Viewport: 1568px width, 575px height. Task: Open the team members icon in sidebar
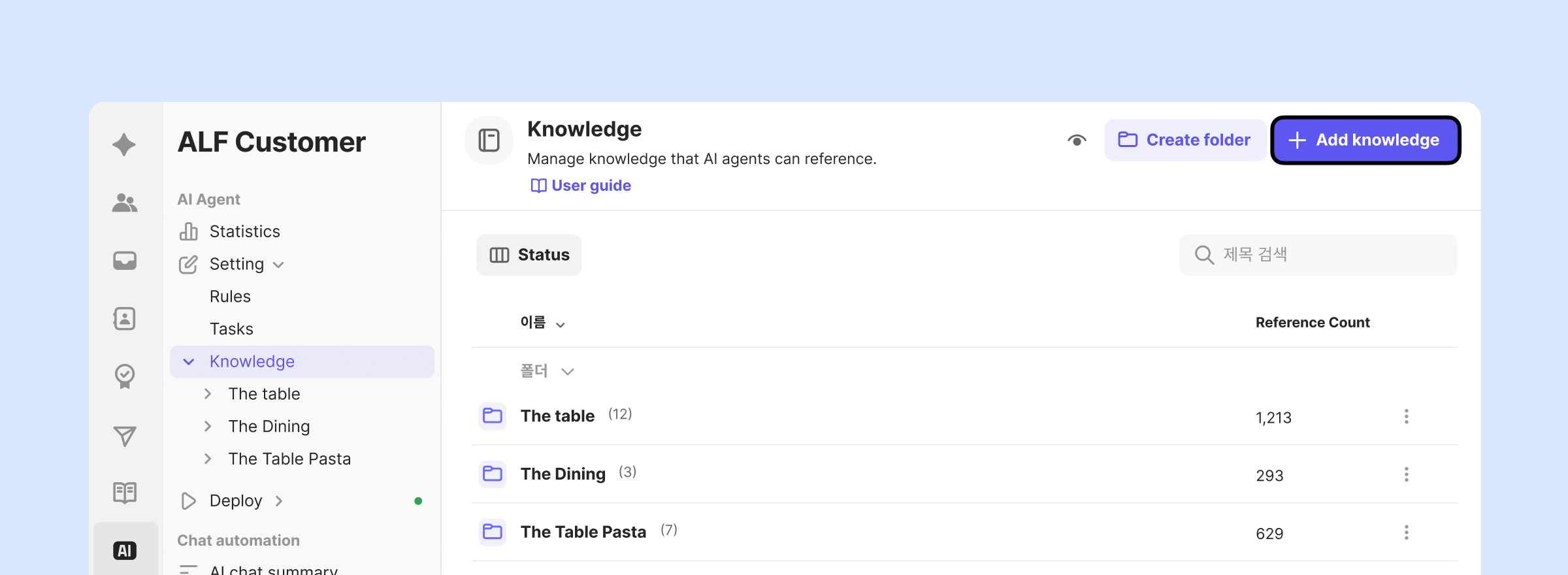point(124,203)
